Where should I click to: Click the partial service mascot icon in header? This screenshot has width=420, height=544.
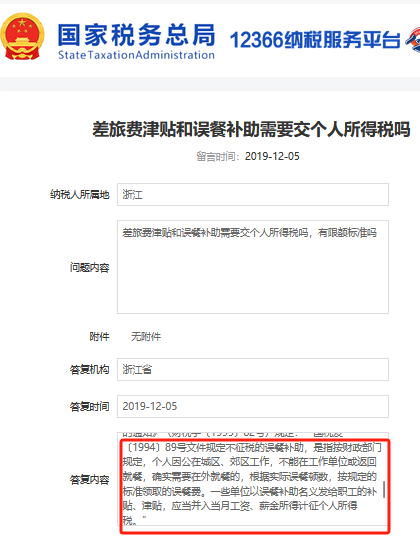pos(413,41)
